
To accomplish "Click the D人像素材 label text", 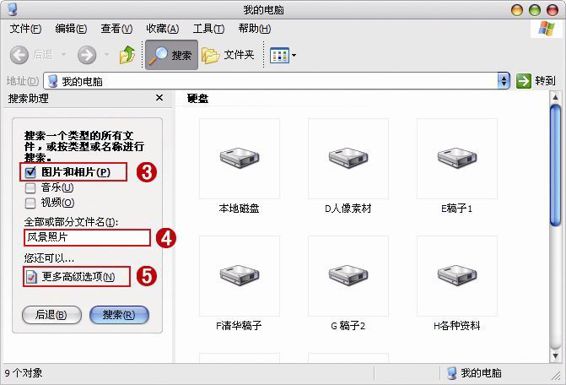I will 348,209.
